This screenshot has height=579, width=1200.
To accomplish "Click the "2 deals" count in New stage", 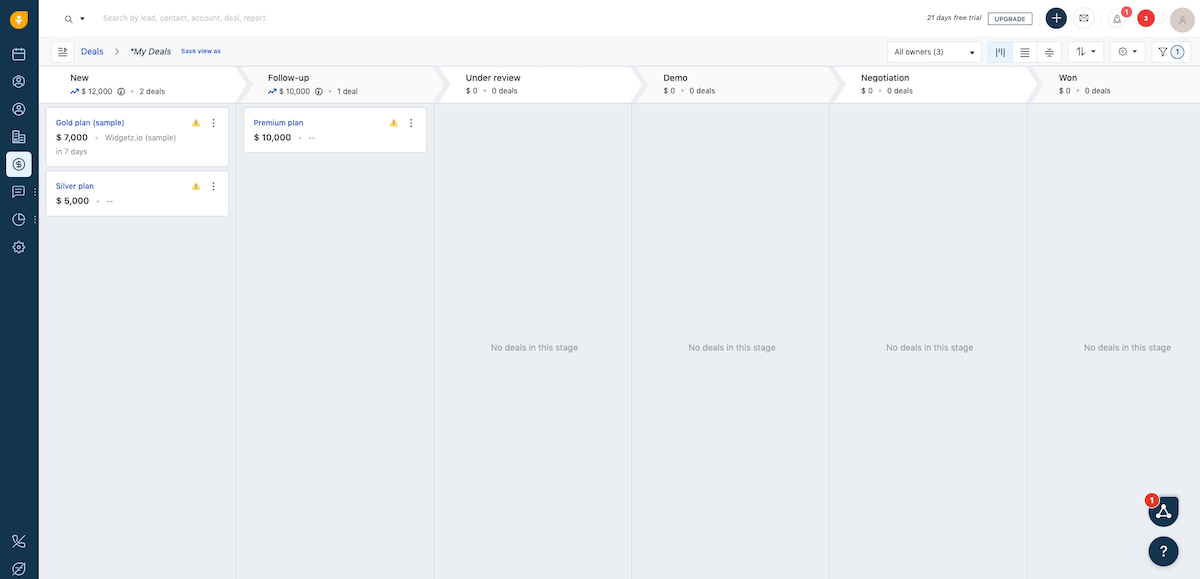I will pyautogui.click(x=152, y=91).
